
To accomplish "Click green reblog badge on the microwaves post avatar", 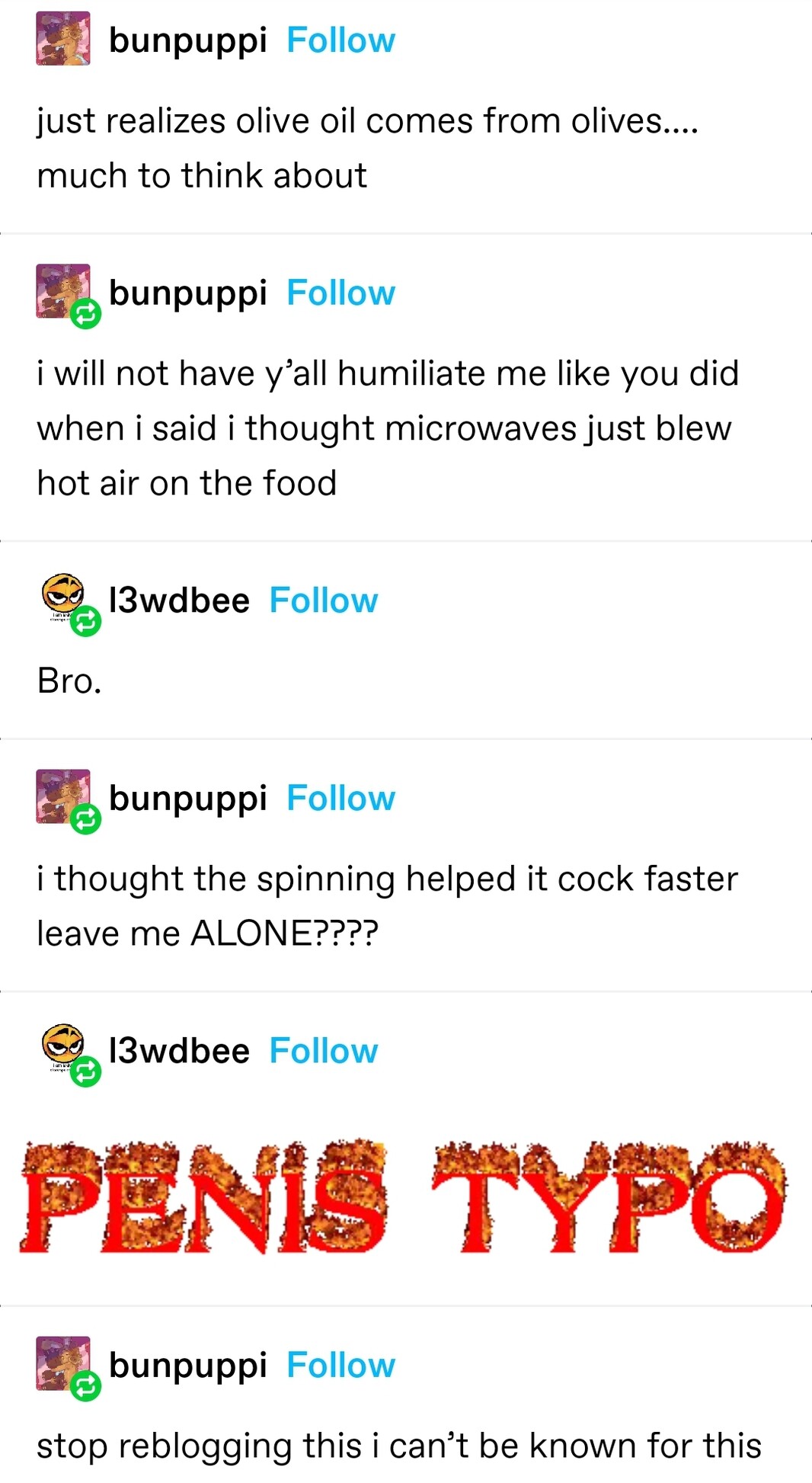I will [x=86, y=313].
